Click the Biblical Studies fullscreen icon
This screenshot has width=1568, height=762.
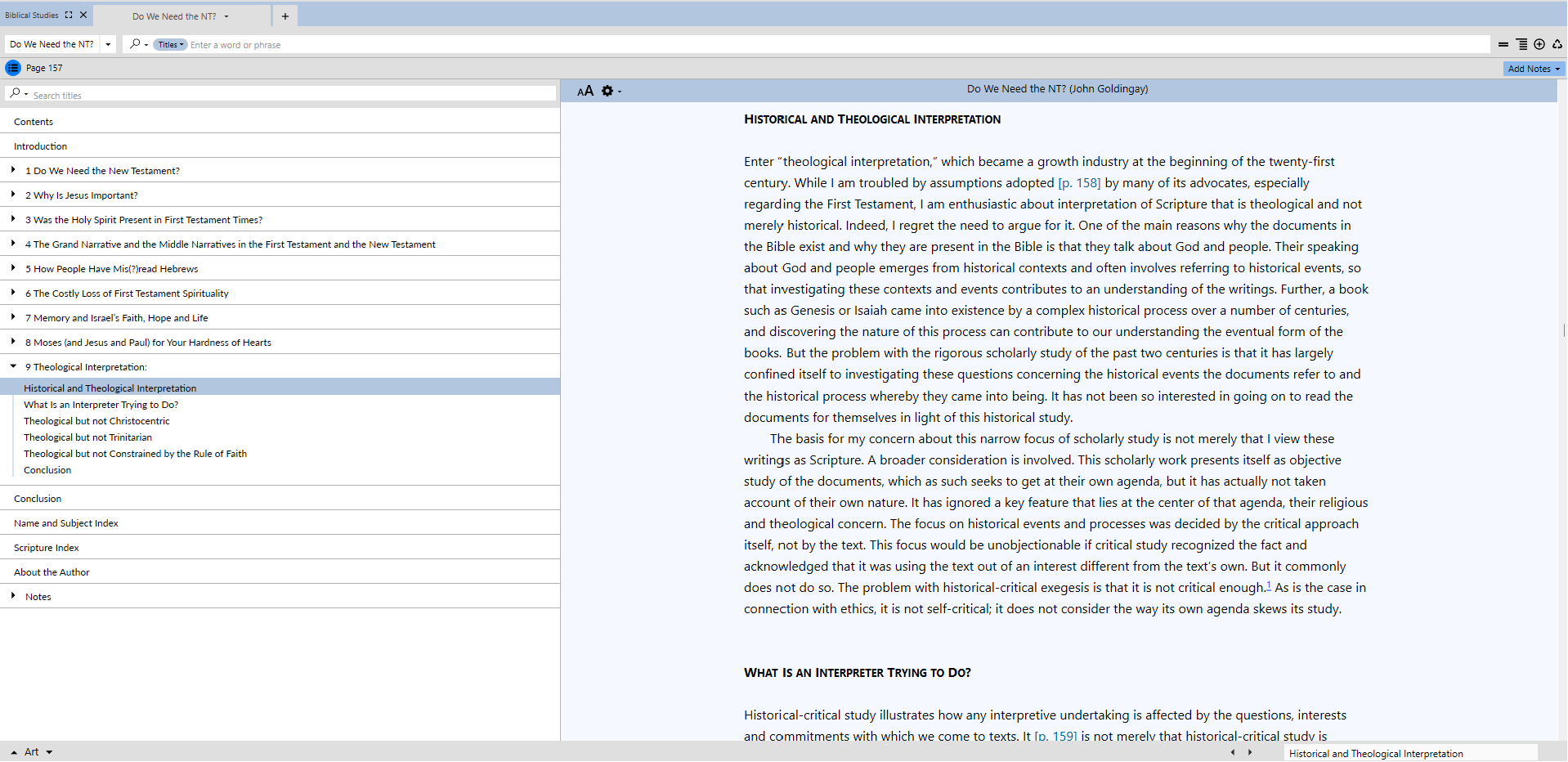tap(69, 15)
